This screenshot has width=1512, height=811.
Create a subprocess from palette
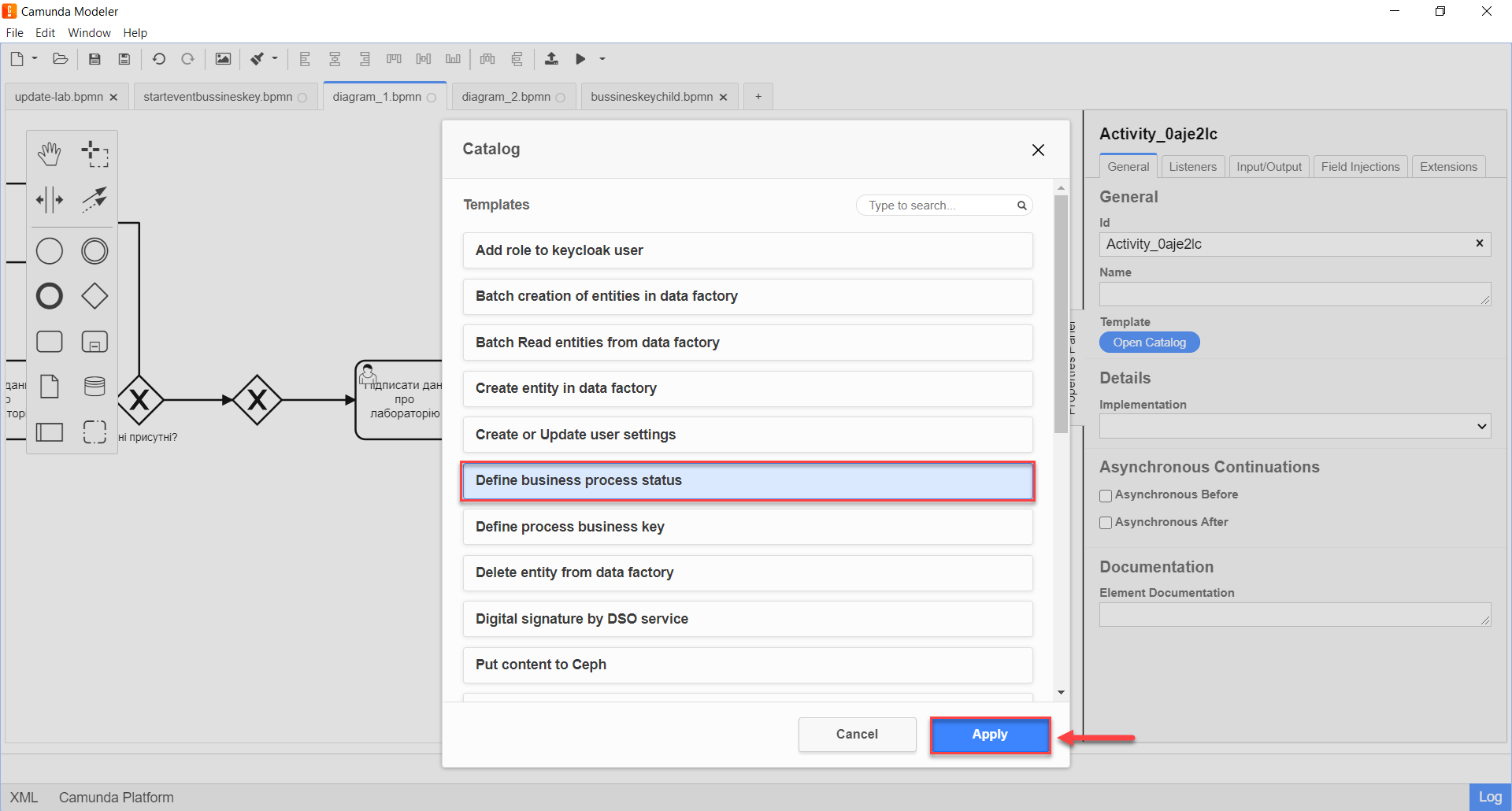(94, 342)
